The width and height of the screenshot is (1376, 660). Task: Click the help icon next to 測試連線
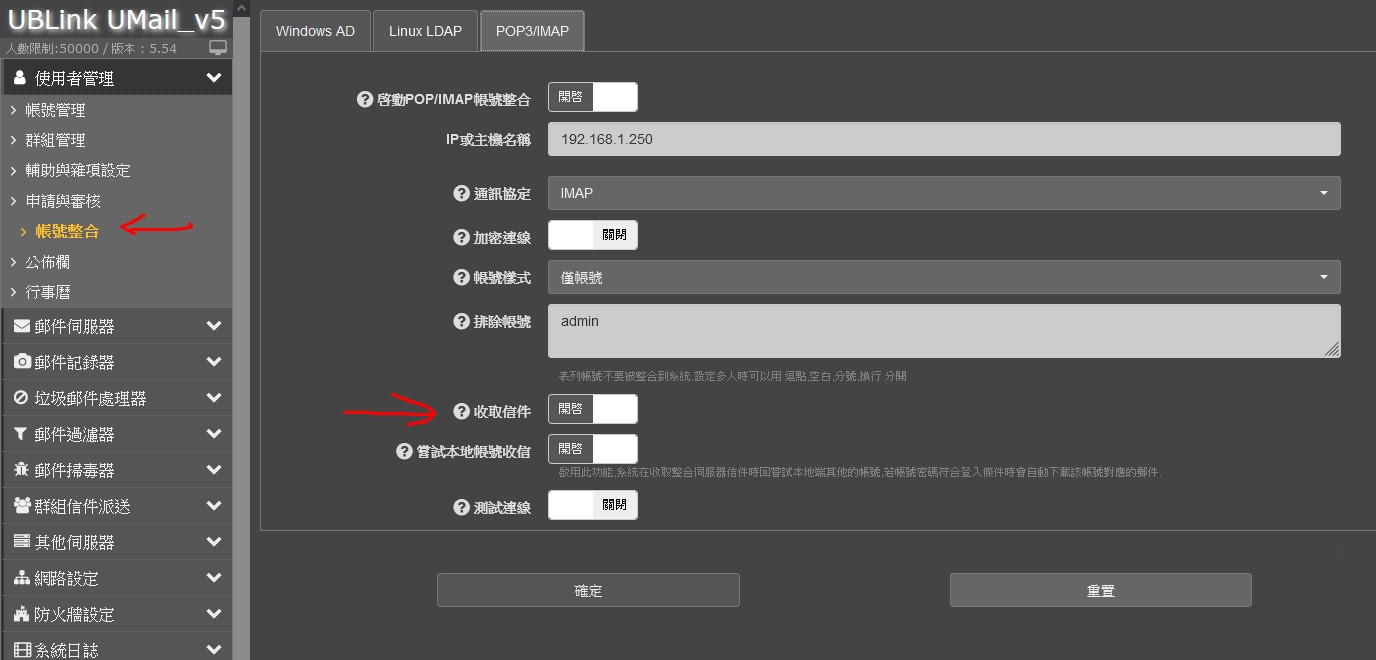[461, 507]
